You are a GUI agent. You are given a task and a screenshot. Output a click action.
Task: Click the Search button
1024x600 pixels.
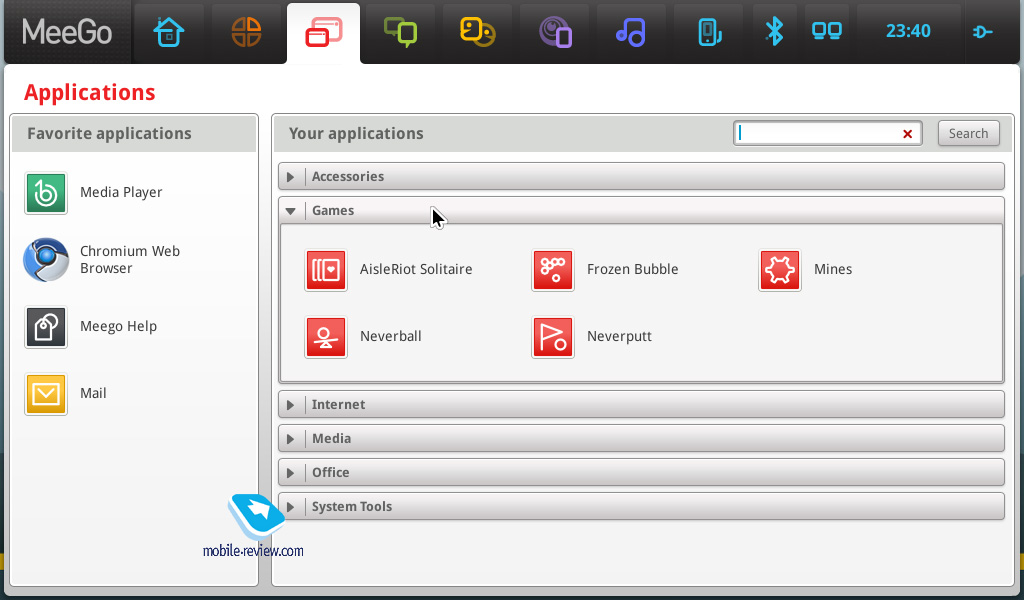tap(968, 133)
